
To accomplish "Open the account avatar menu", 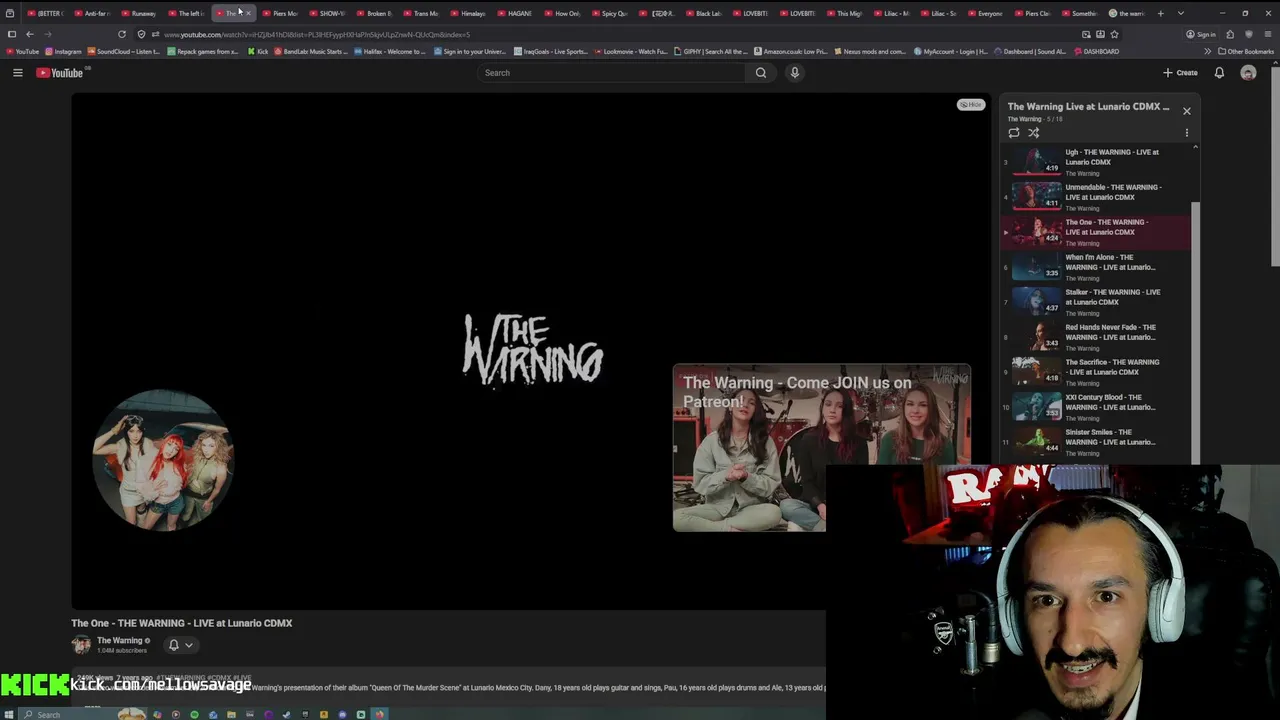I will [x=1248, y=73].
